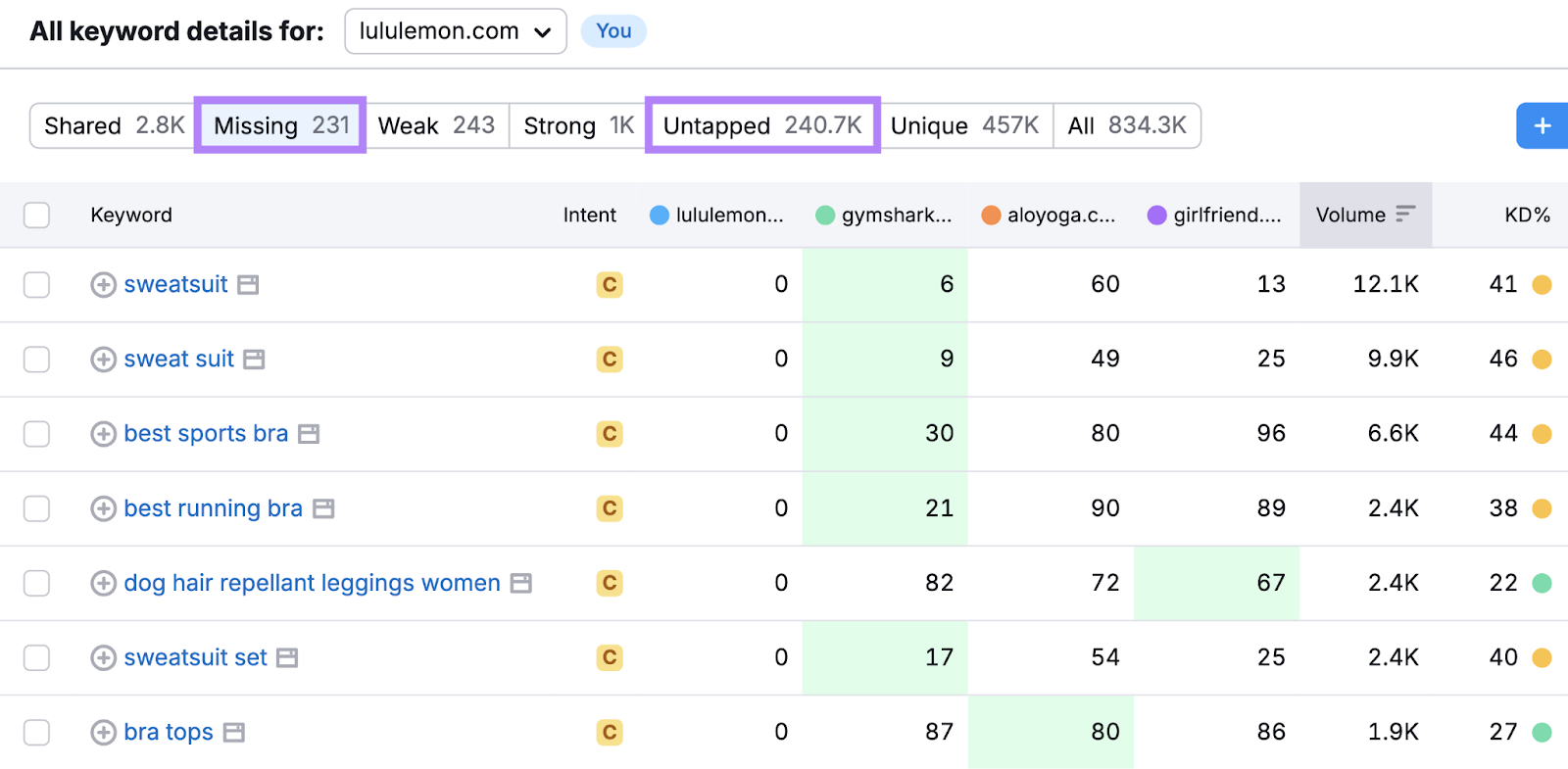Viewport: 1568px width, 769px height.
Task: Click the purple girlfriend column color dot
Action: pyautogui.click(x=1156, y=215)
